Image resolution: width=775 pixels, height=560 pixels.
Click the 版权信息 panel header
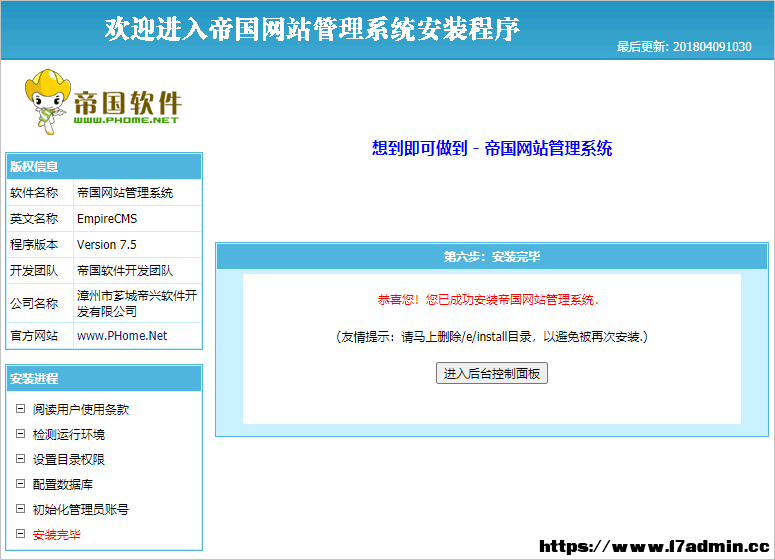tap(104, 167)
